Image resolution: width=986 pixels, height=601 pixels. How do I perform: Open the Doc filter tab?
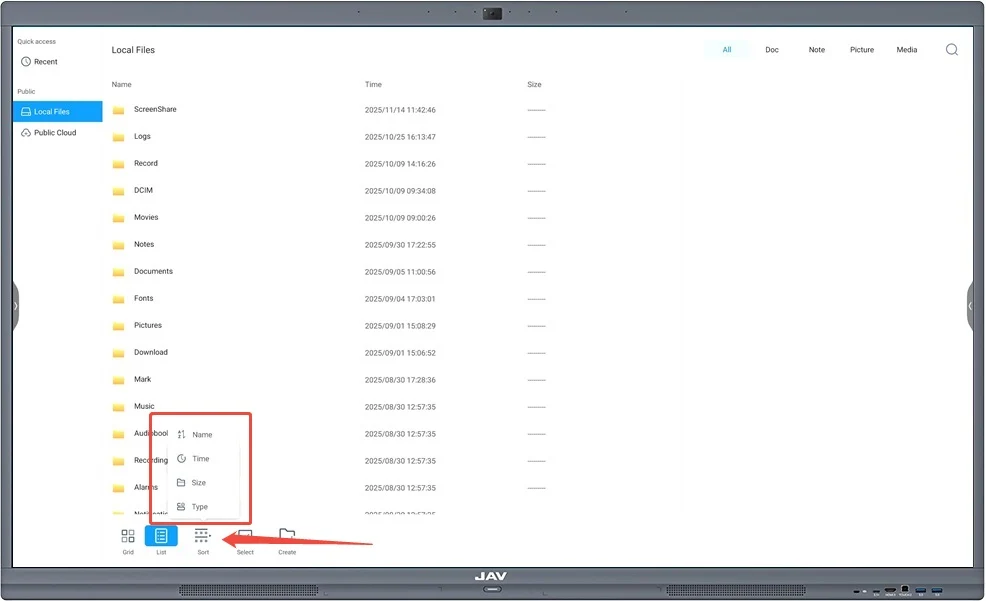[x=771, y=48]
